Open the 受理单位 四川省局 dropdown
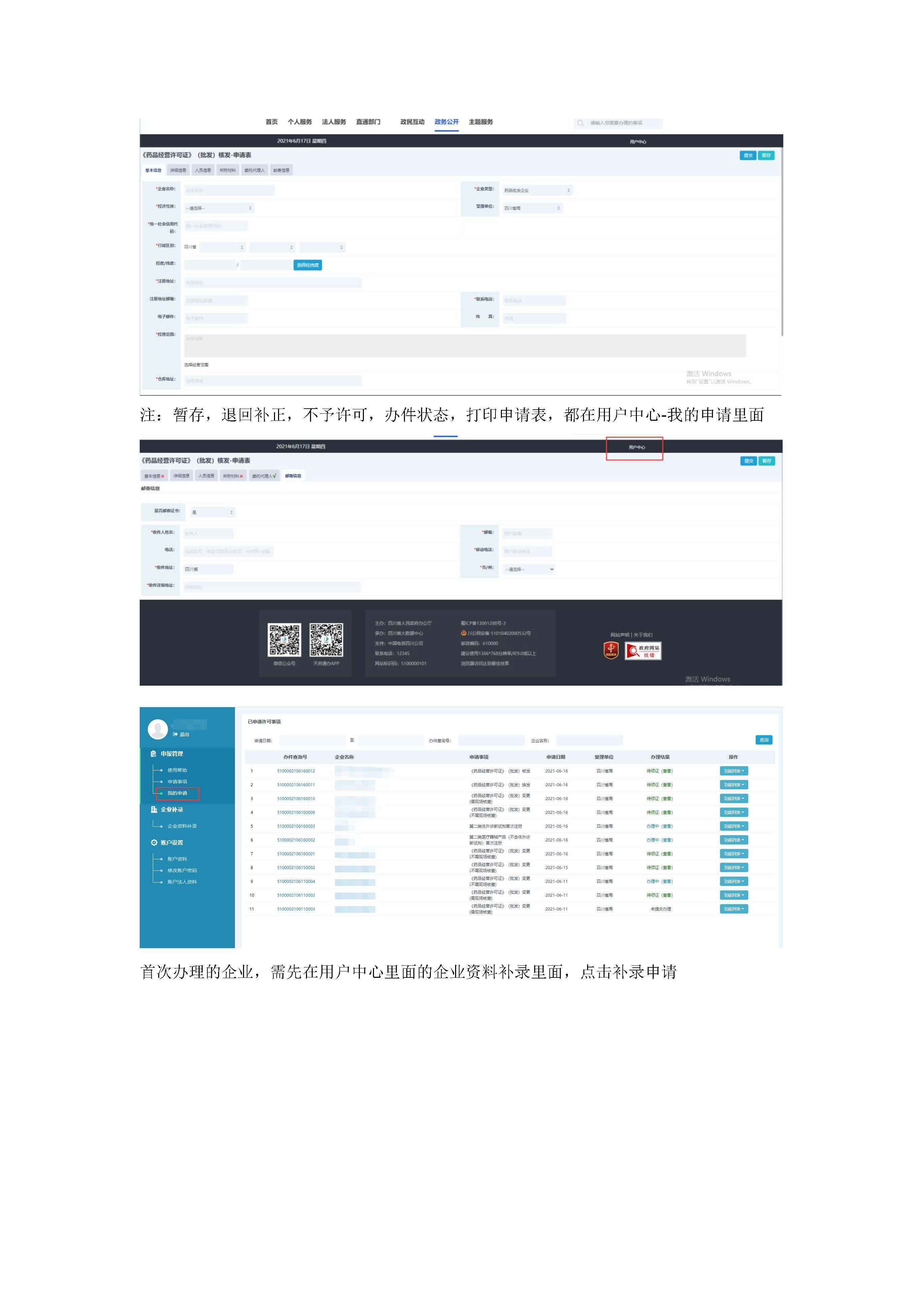The image size is (924, 1307). tap(532, 208)
